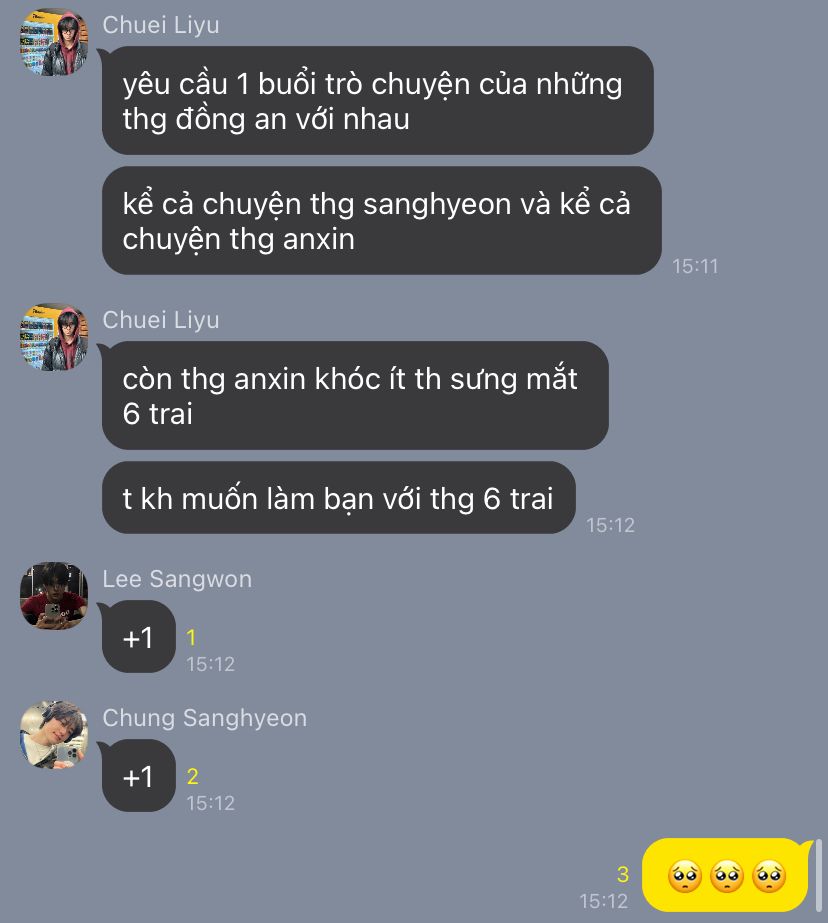Open Chuei Liyu's top profile picture
This screenshot has width=828, height=923.
(x=54, y=42)
